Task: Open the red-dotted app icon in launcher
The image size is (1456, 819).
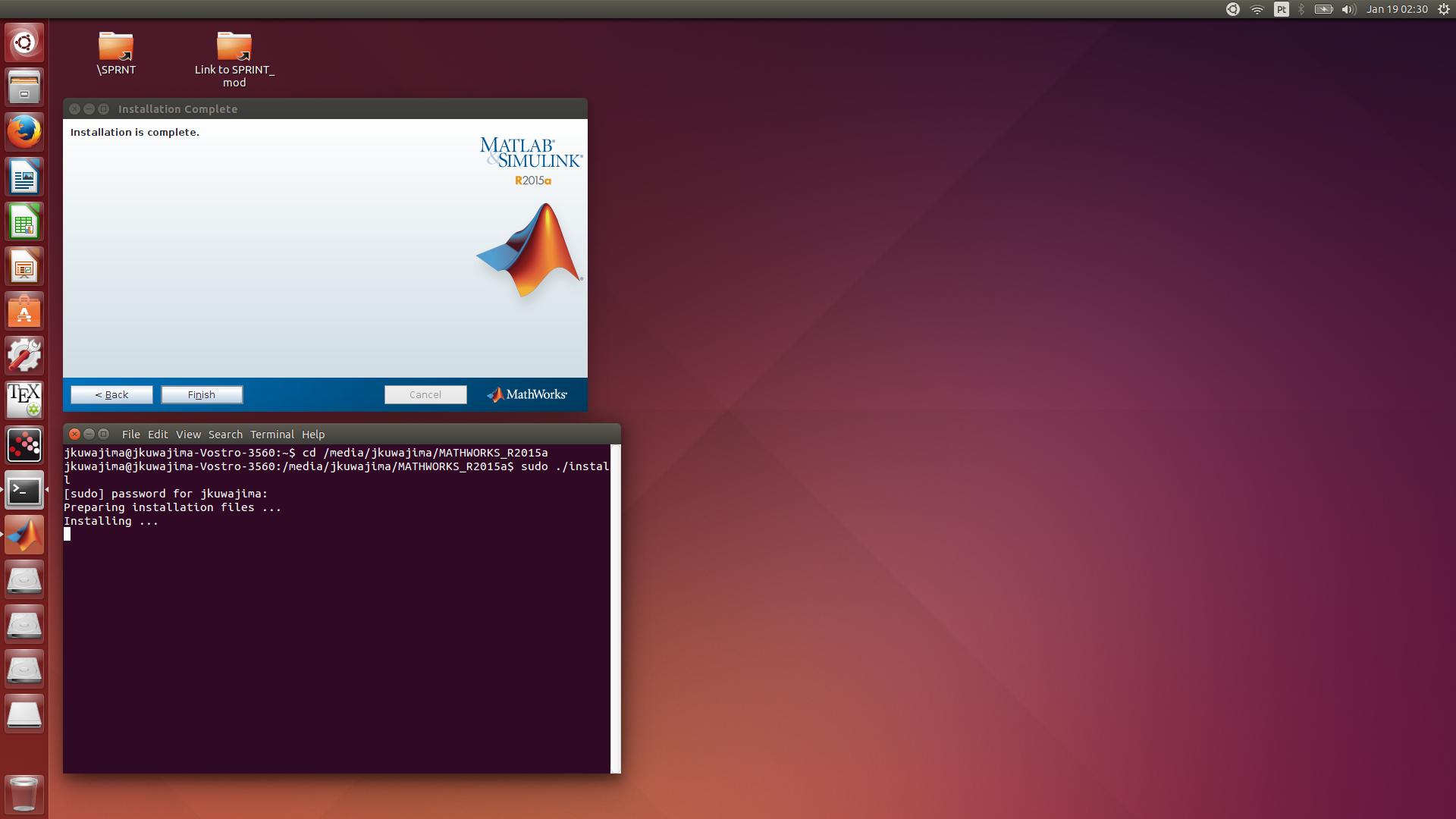Action: 24,445
